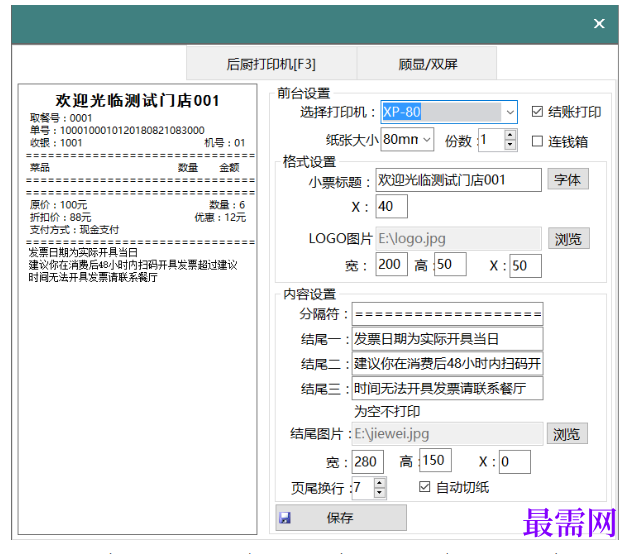Click the title X offset field showing 40
The image size is (635, 554).
point(392,207)
